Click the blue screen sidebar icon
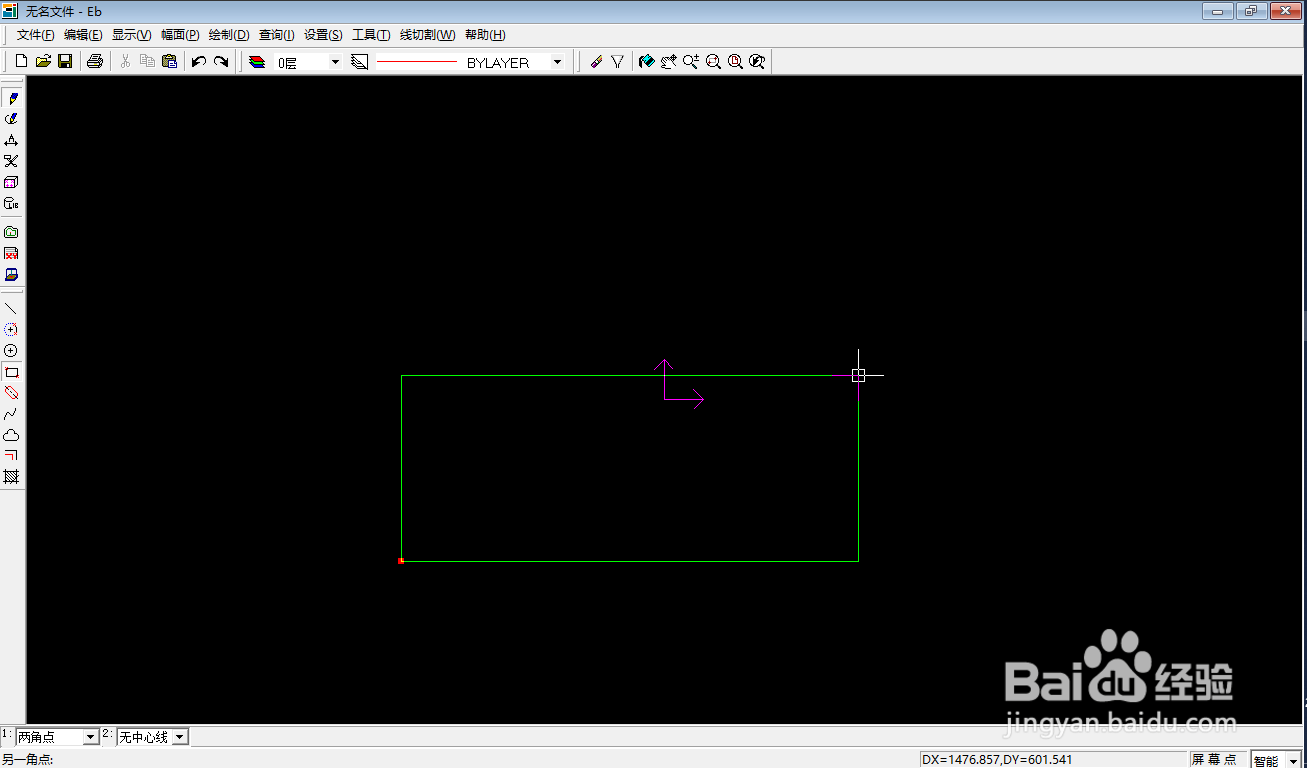1307x768 pixels. (12, 274)
